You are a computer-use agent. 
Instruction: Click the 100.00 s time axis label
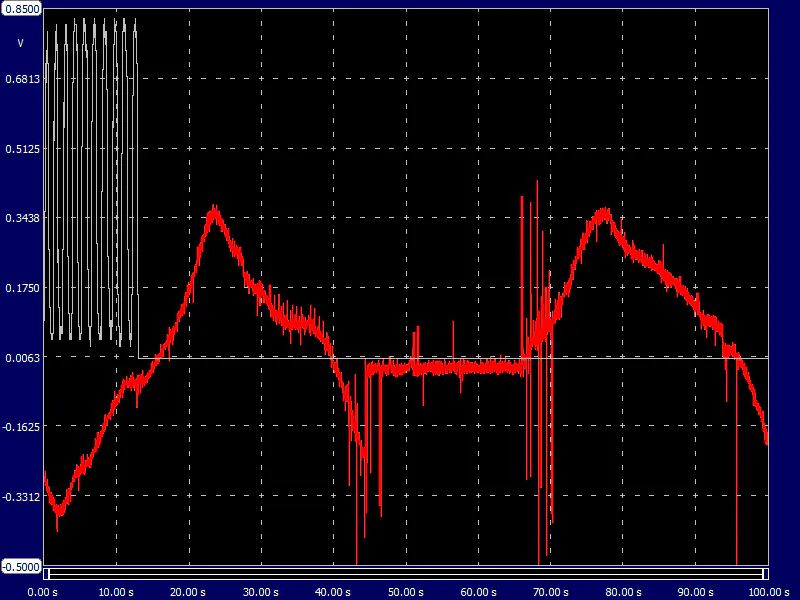coord(768,591)
